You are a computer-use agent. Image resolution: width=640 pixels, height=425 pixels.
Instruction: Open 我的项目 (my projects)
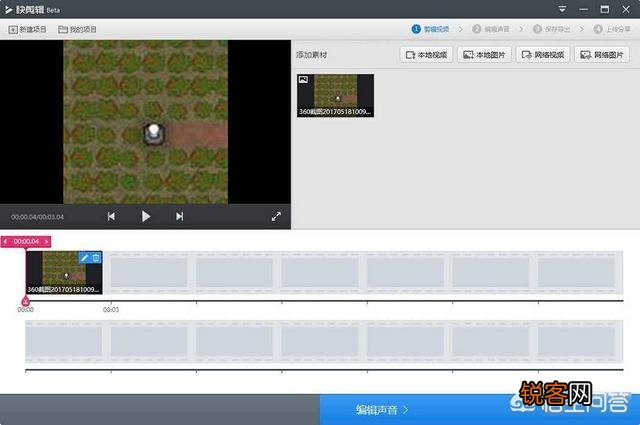[x=77, y=29]
